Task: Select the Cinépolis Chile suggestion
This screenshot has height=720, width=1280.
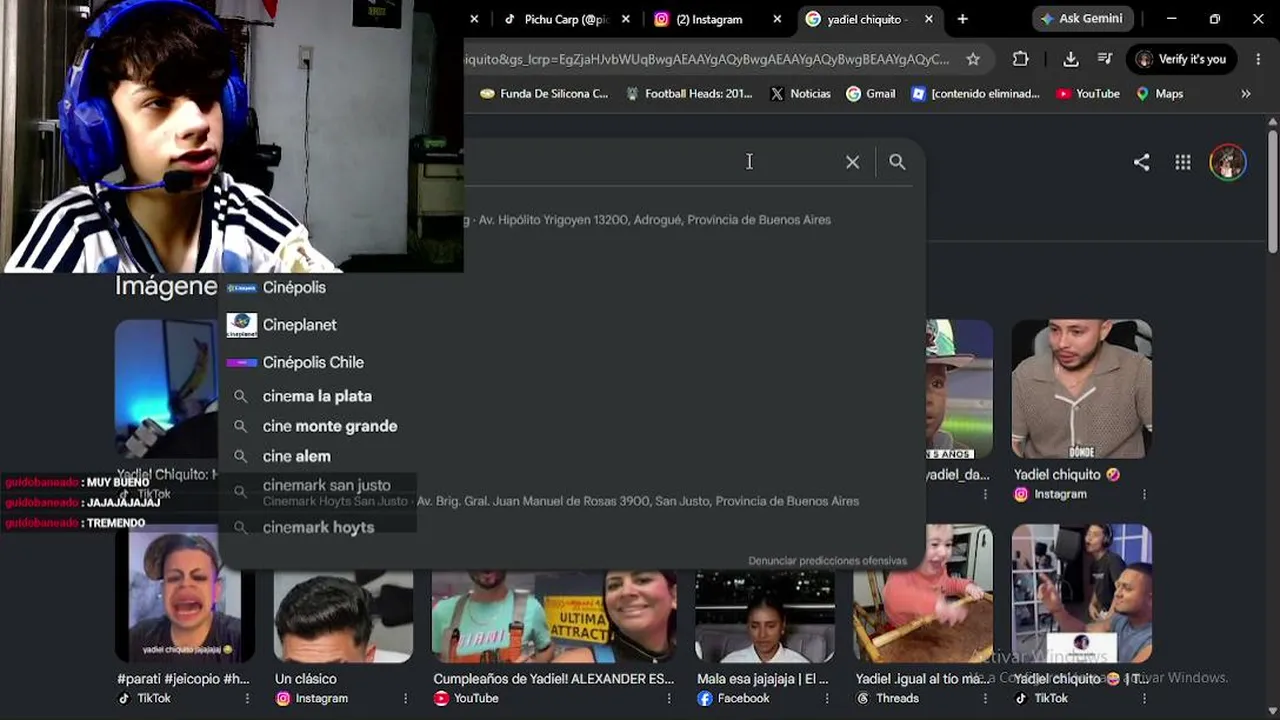Action: click(571, 362)
